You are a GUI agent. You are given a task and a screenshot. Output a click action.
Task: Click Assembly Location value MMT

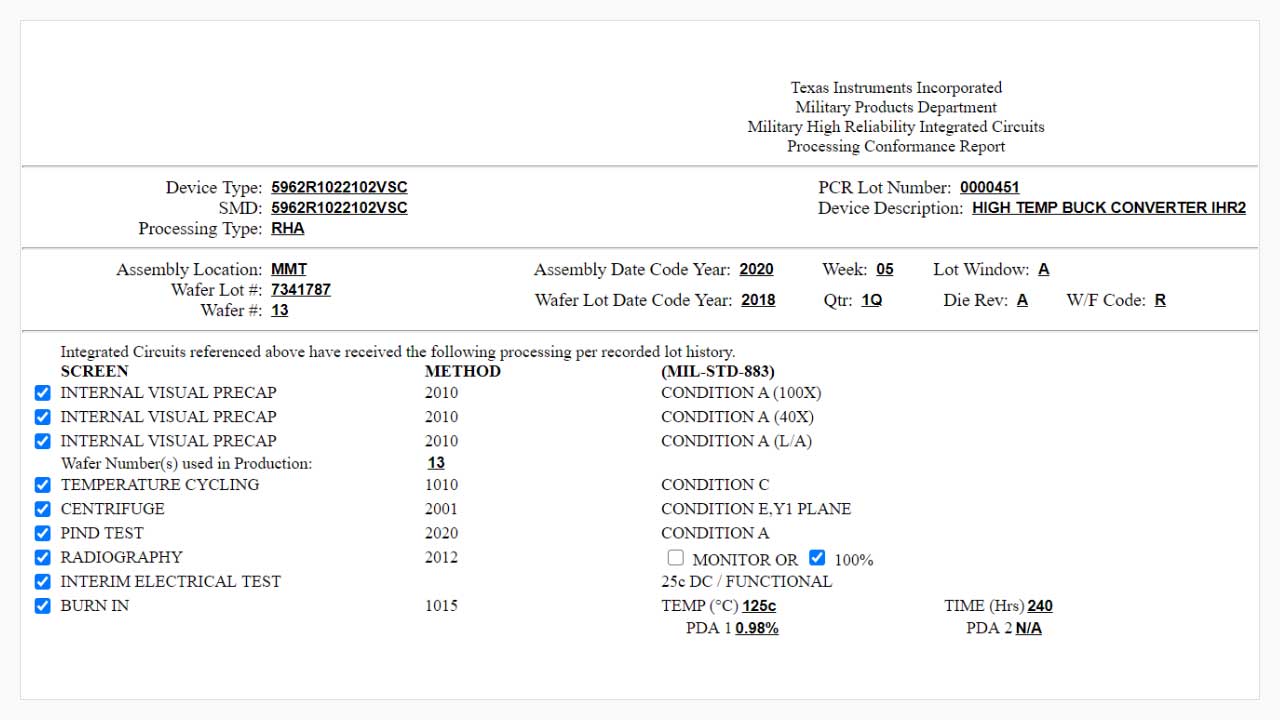coord(289,269)
